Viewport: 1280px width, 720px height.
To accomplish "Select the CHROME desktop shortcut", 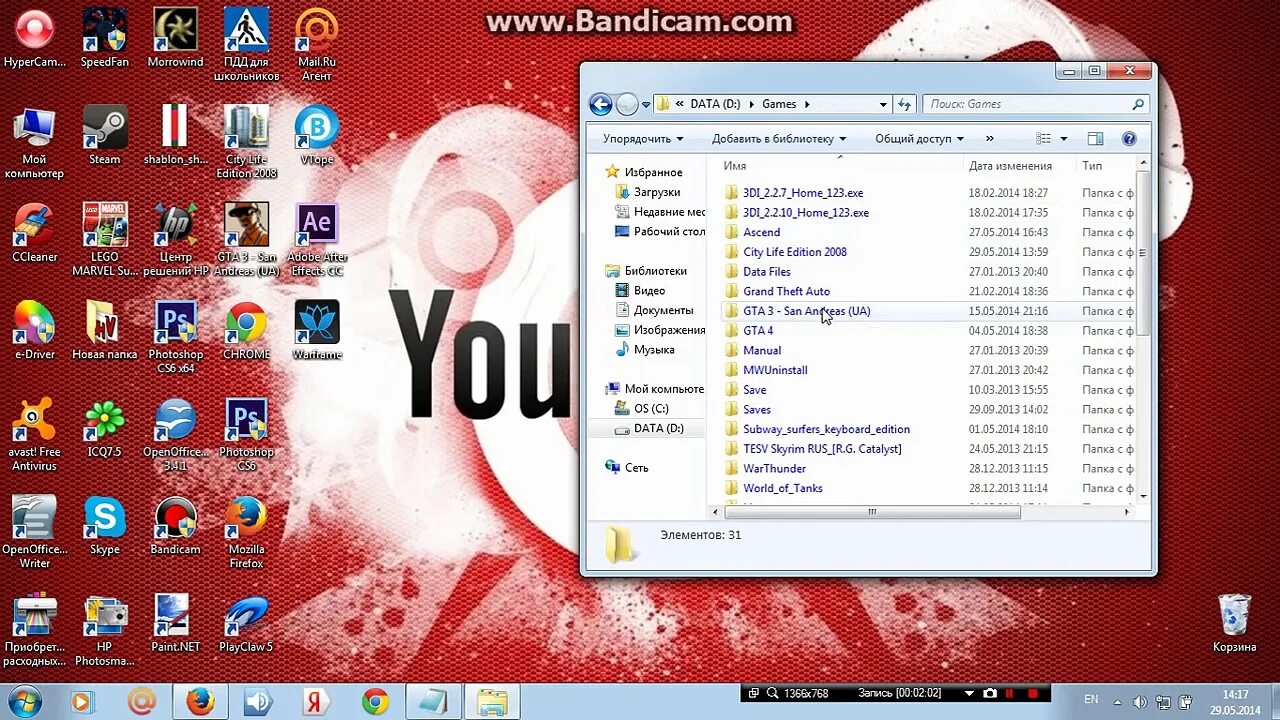I will (246, 330).
